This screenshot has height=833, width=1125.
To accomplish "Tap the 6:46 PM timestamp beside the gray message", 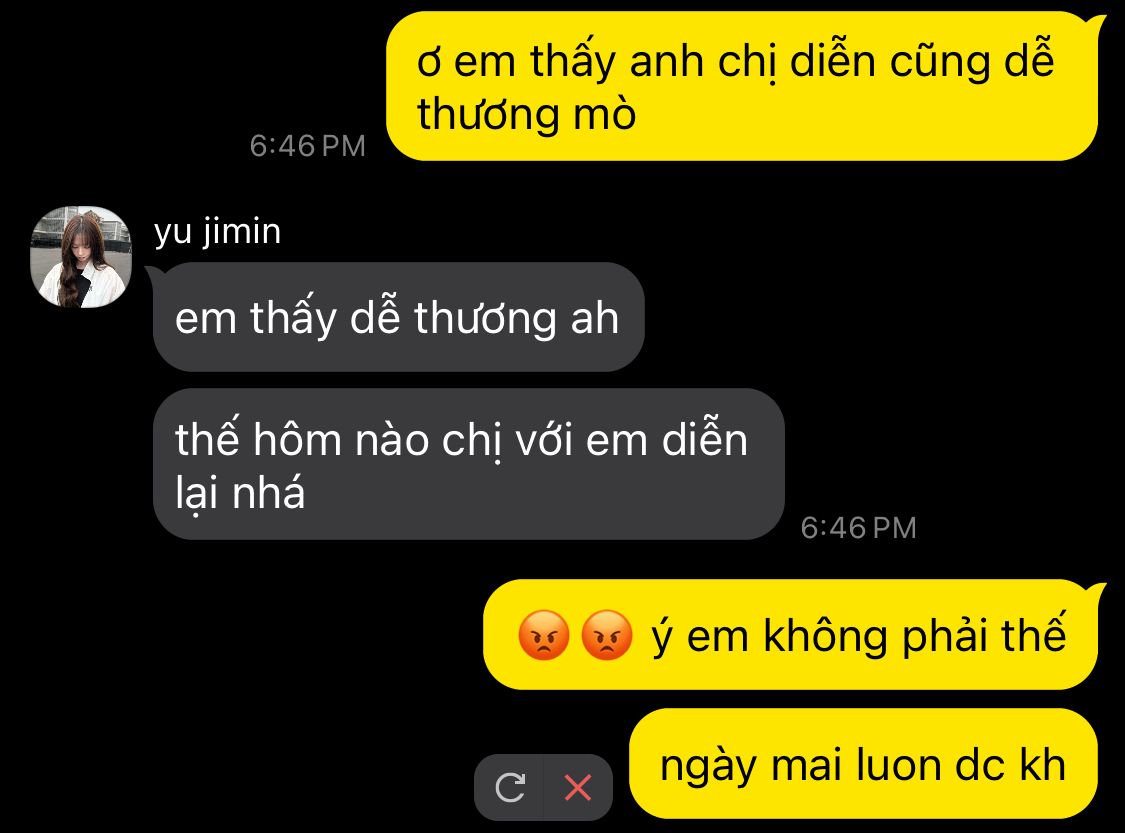I will click(x=858, y=528).
